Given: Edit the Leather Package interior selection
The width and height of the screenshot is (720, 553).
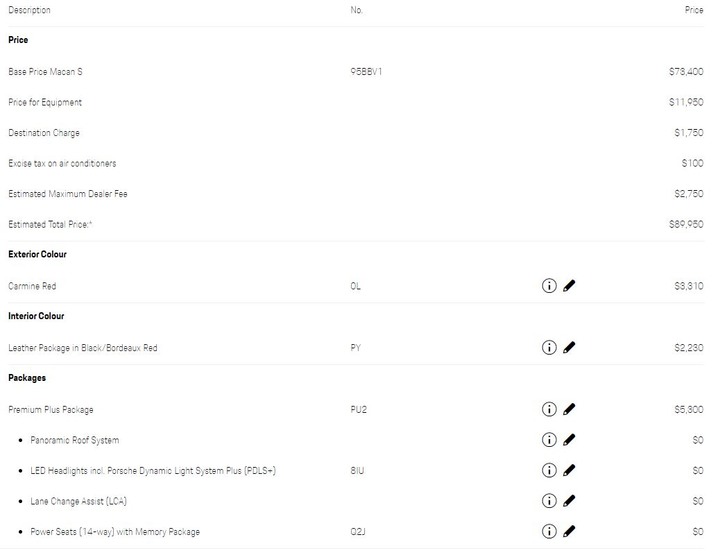Looking at the screenshot, I should coord(569,347).
